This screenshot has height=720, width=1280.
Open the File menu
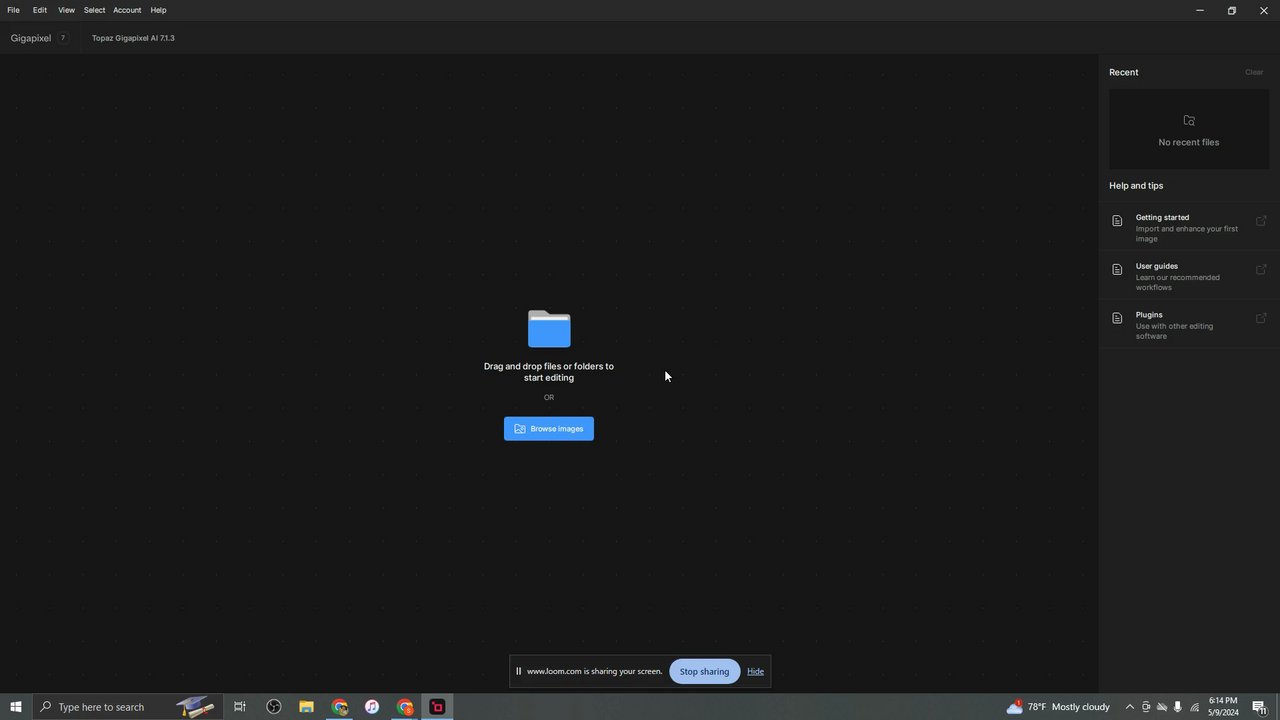13,10
